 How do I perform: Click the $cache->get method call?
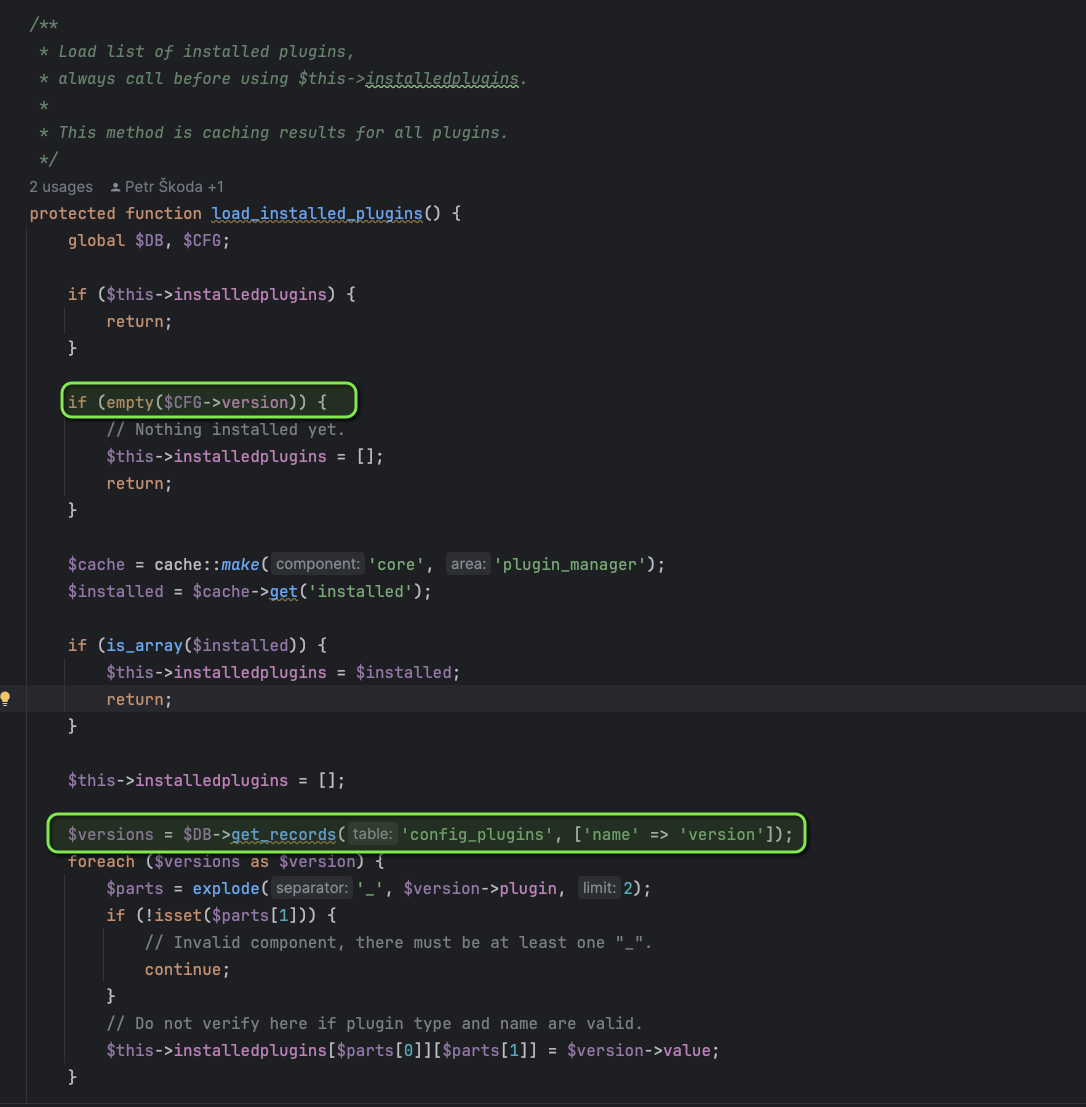click(283, 592)
